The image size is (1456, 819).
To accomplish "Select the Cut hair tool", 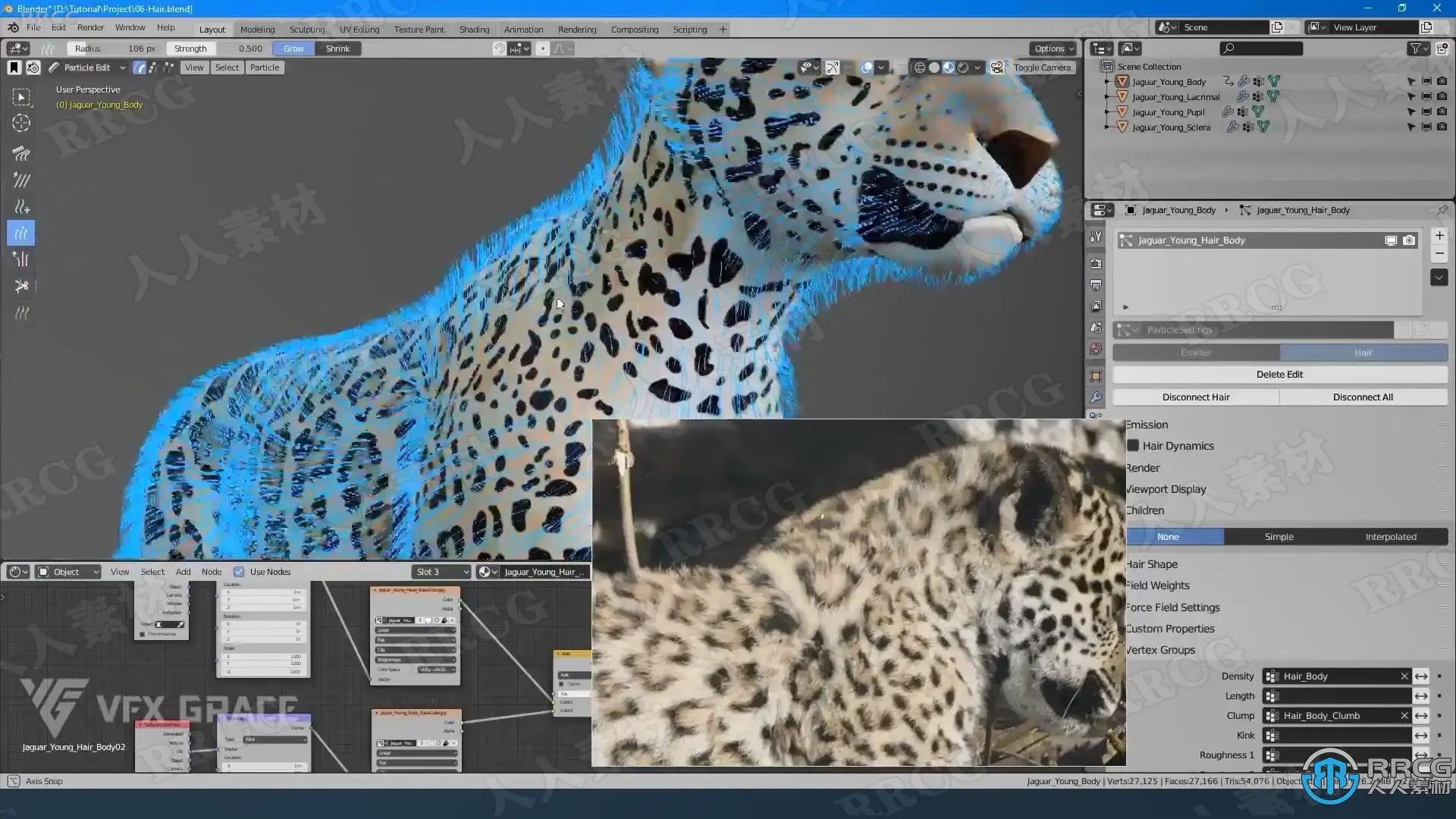I will tap(21, 286).
